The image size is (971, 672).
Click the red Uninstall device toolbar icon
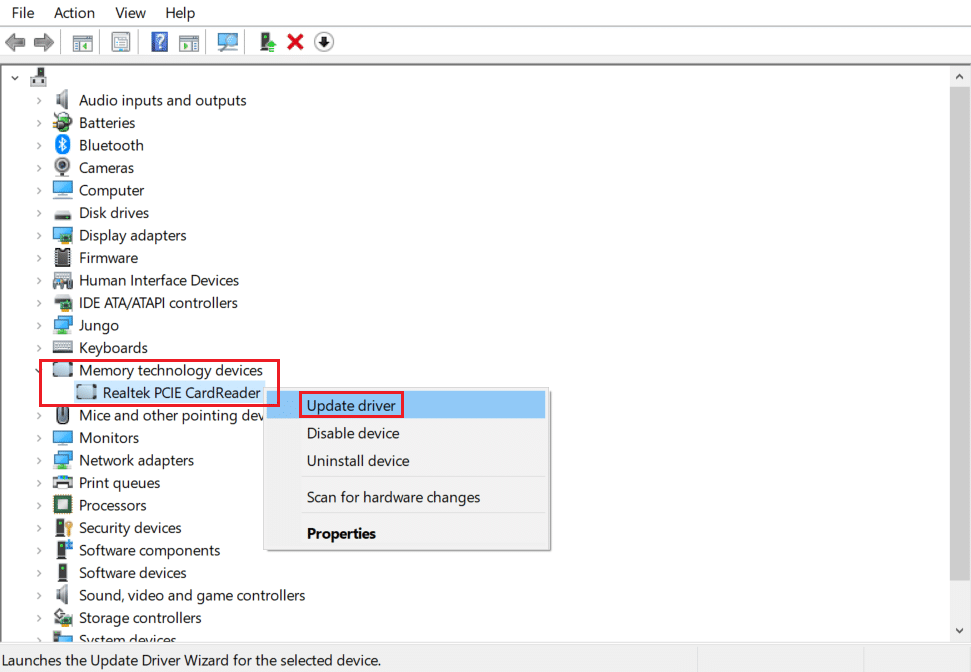[x=295, y=41]
